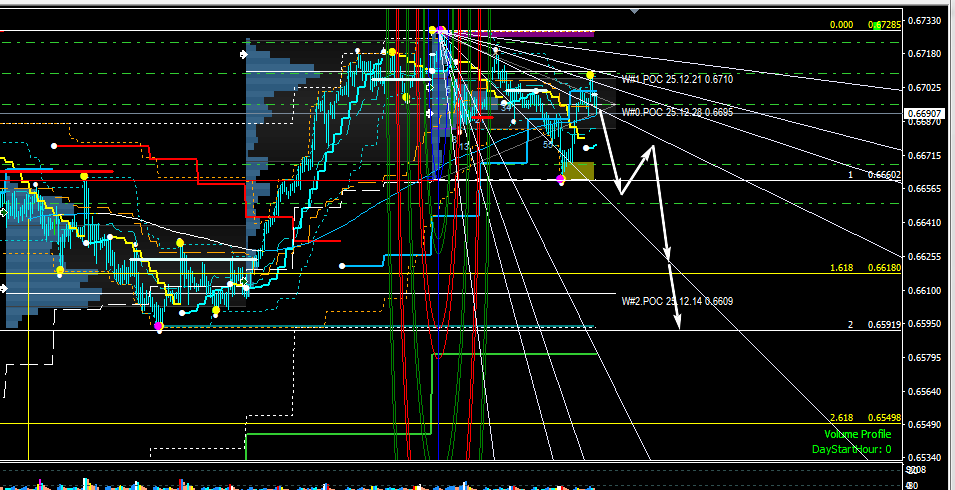Click the W#0.POC 25.12.28 0.6695 label

(677, 113)
